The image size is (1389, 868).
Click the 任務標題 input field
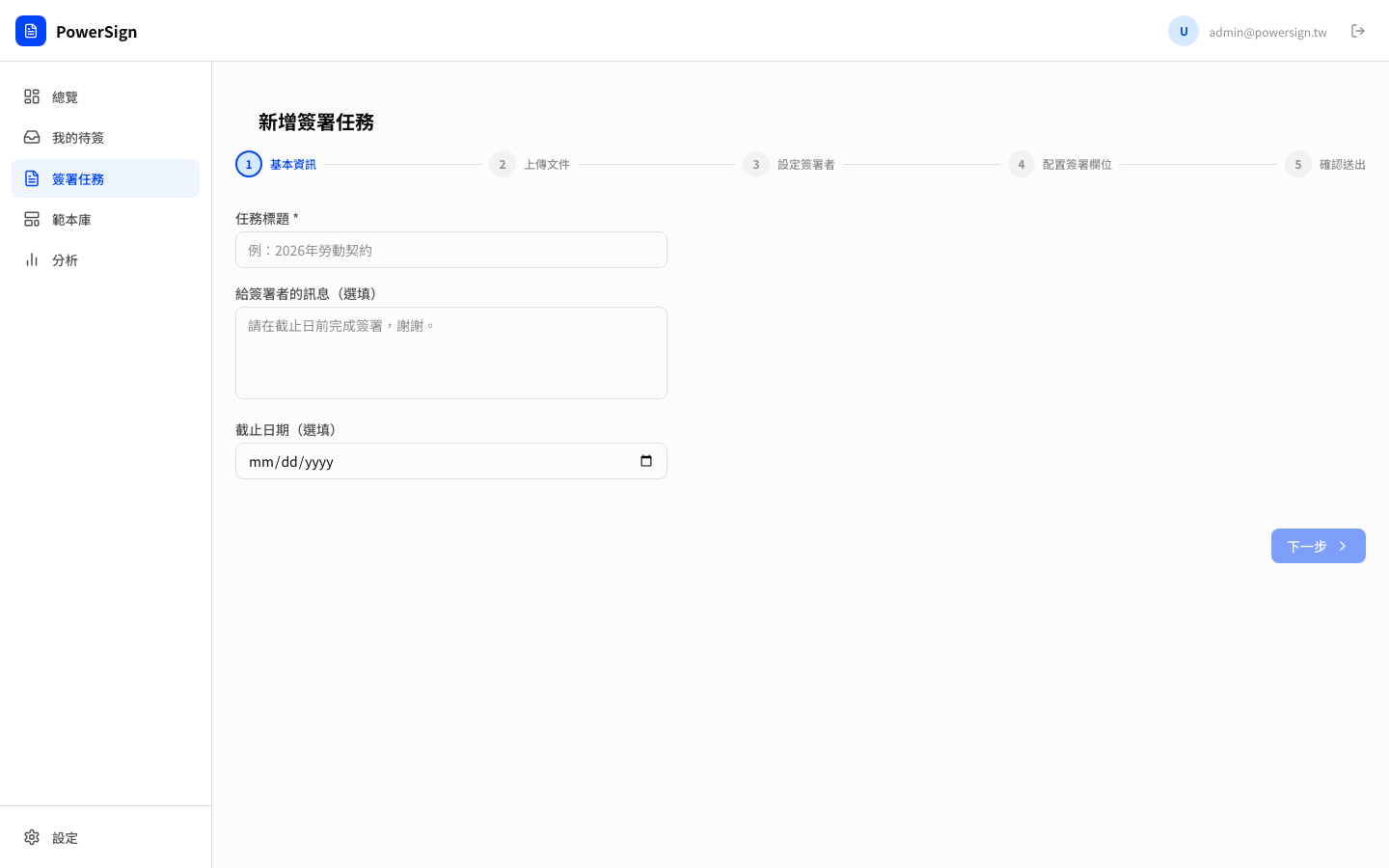450,250
